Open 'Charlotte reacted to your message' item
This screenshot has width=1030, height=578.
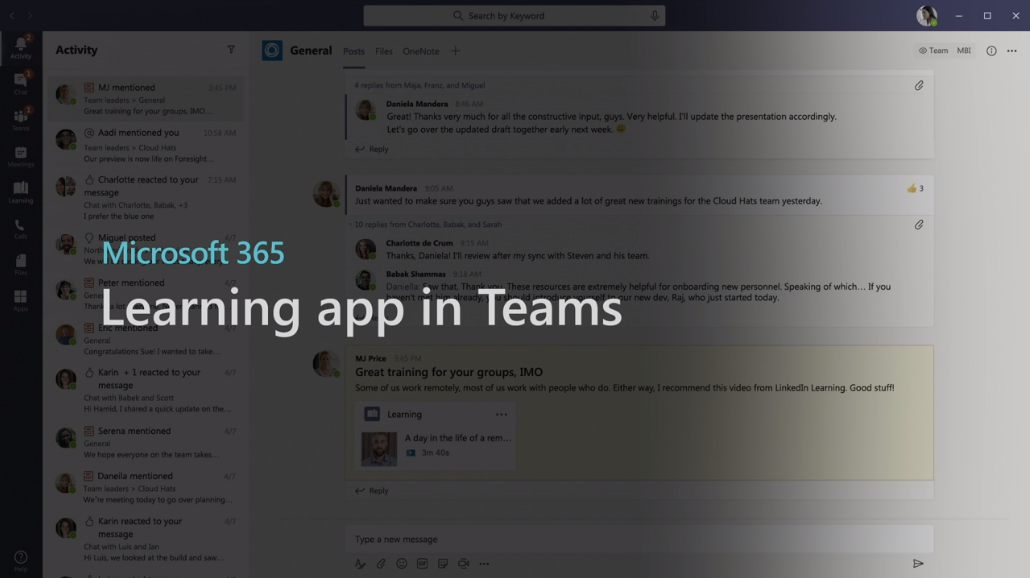coord(145,197)
